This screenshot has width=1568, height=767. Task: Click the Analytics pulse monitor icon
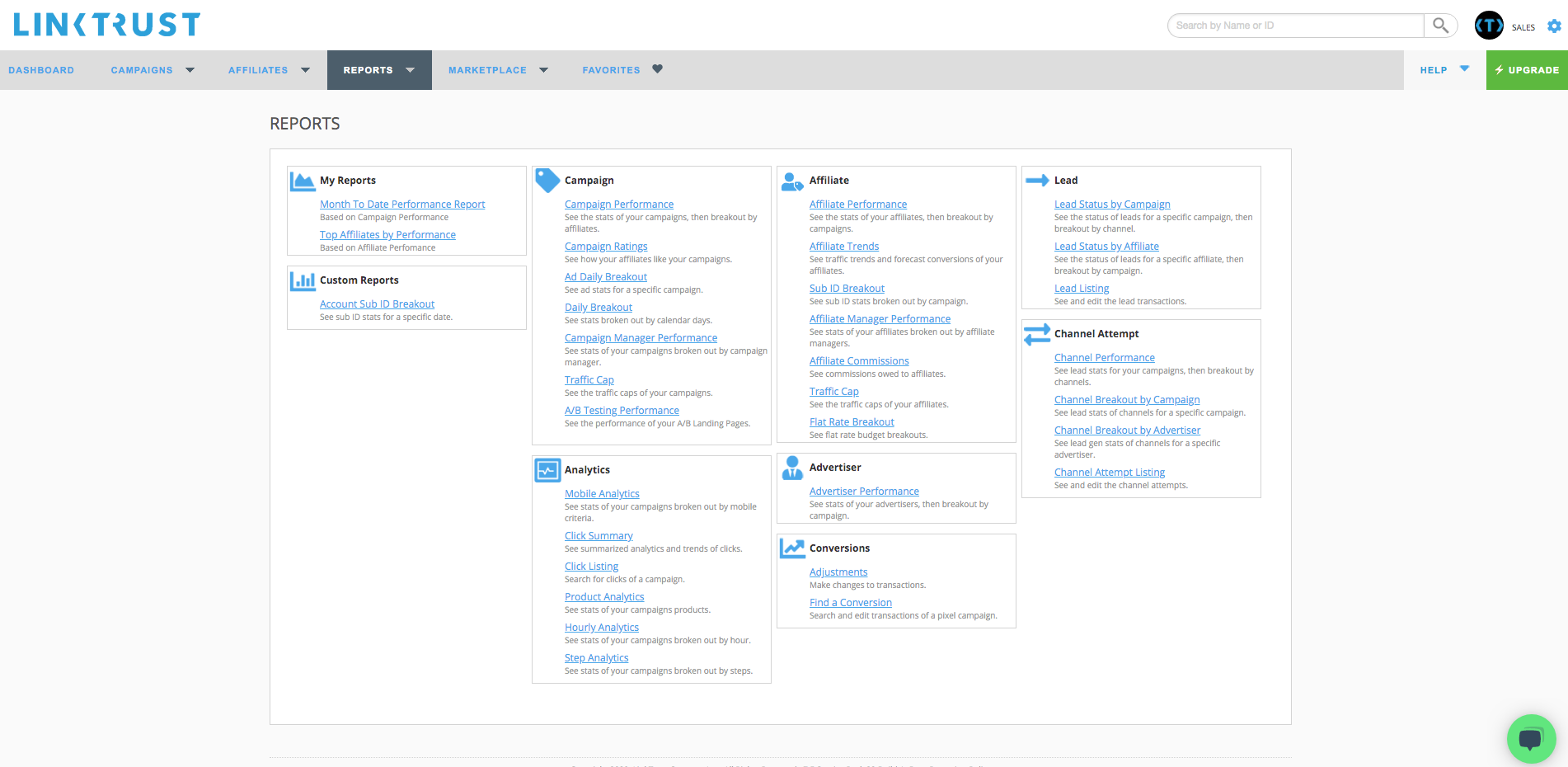(x=547, y=470)
